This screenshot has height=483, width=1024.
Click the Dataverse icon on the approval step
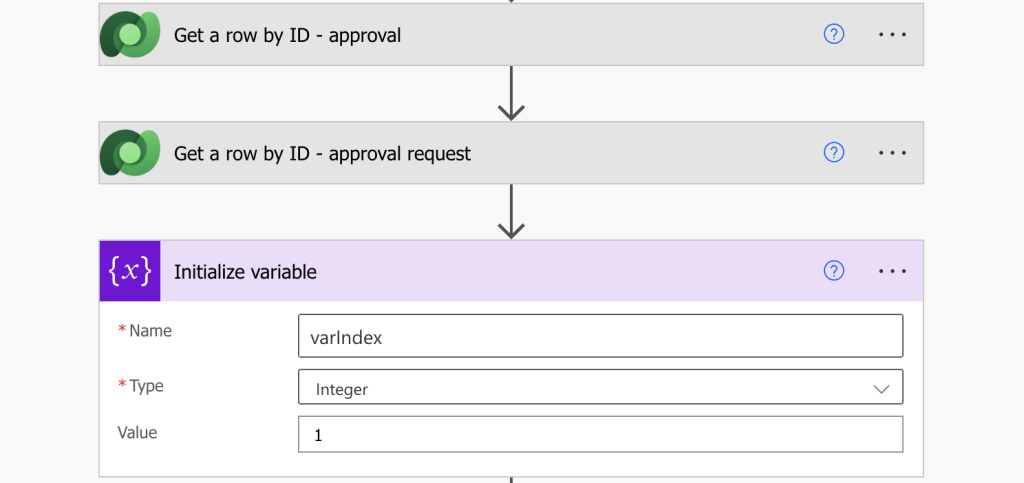point(130,35)
